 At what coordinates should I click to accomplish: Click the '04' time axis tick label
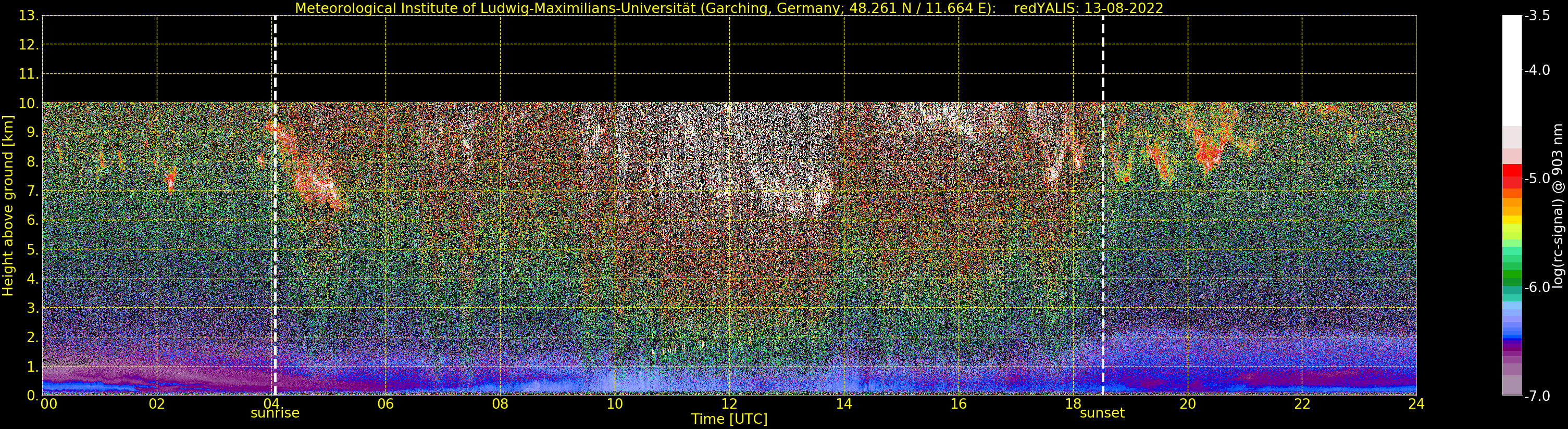pyautogui.click(x=271, y=404)
